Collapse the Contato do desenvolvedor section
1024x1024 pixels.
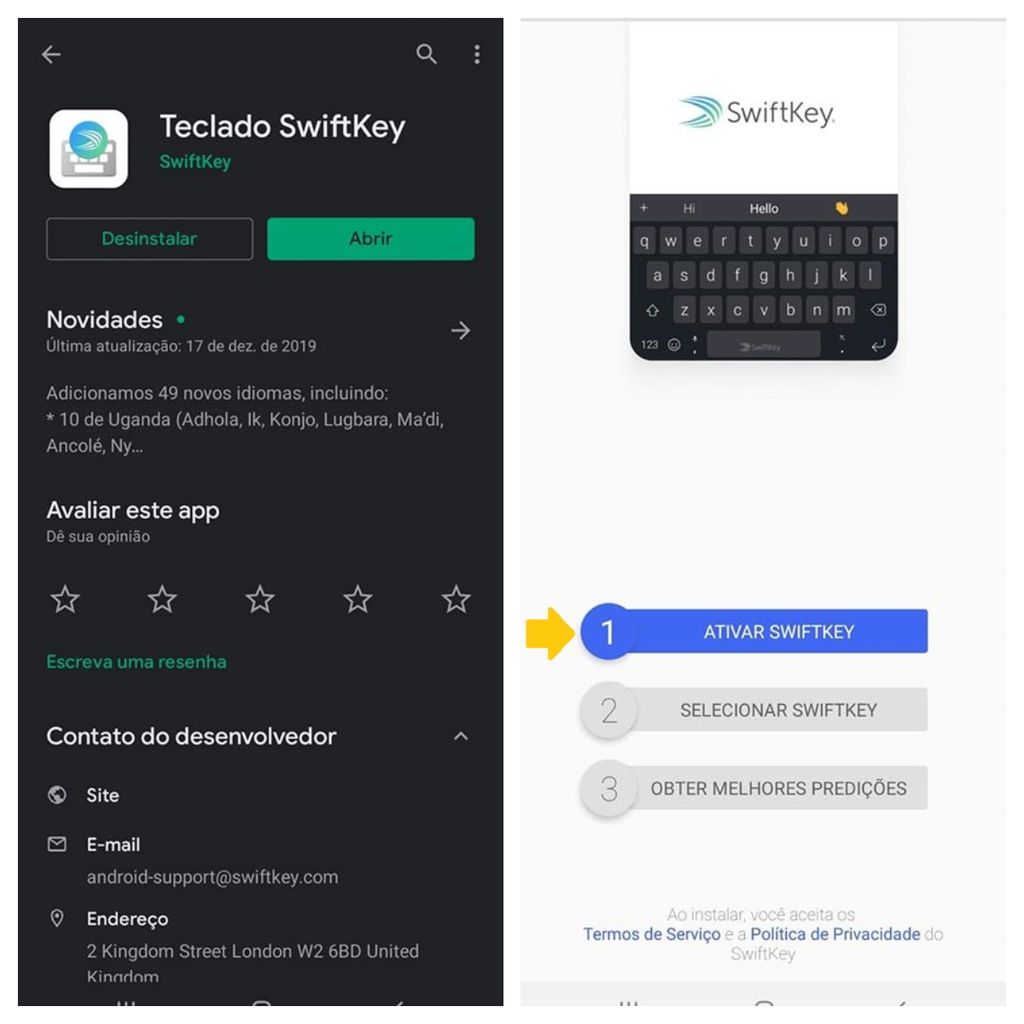(x=460, y=737)
